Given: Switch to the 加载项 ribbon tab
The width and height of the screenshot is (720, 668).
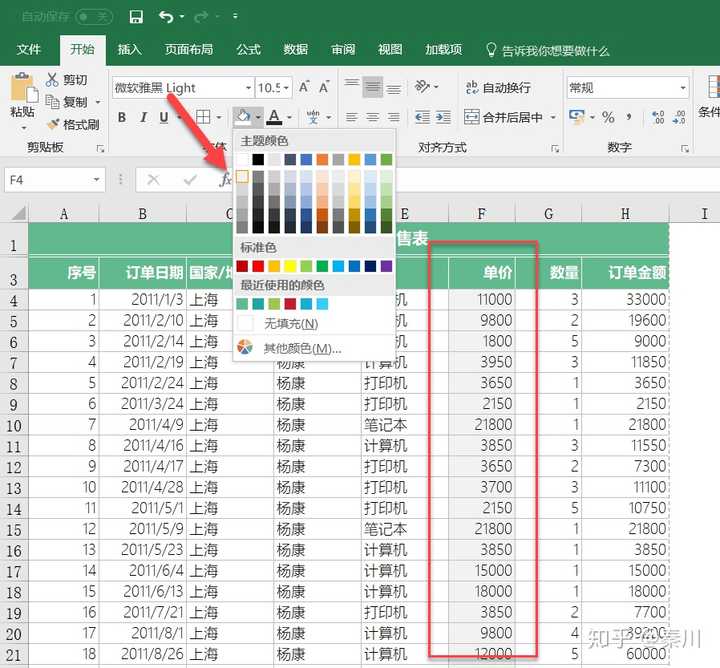Looking at the screenshot, I should [443, 50].
